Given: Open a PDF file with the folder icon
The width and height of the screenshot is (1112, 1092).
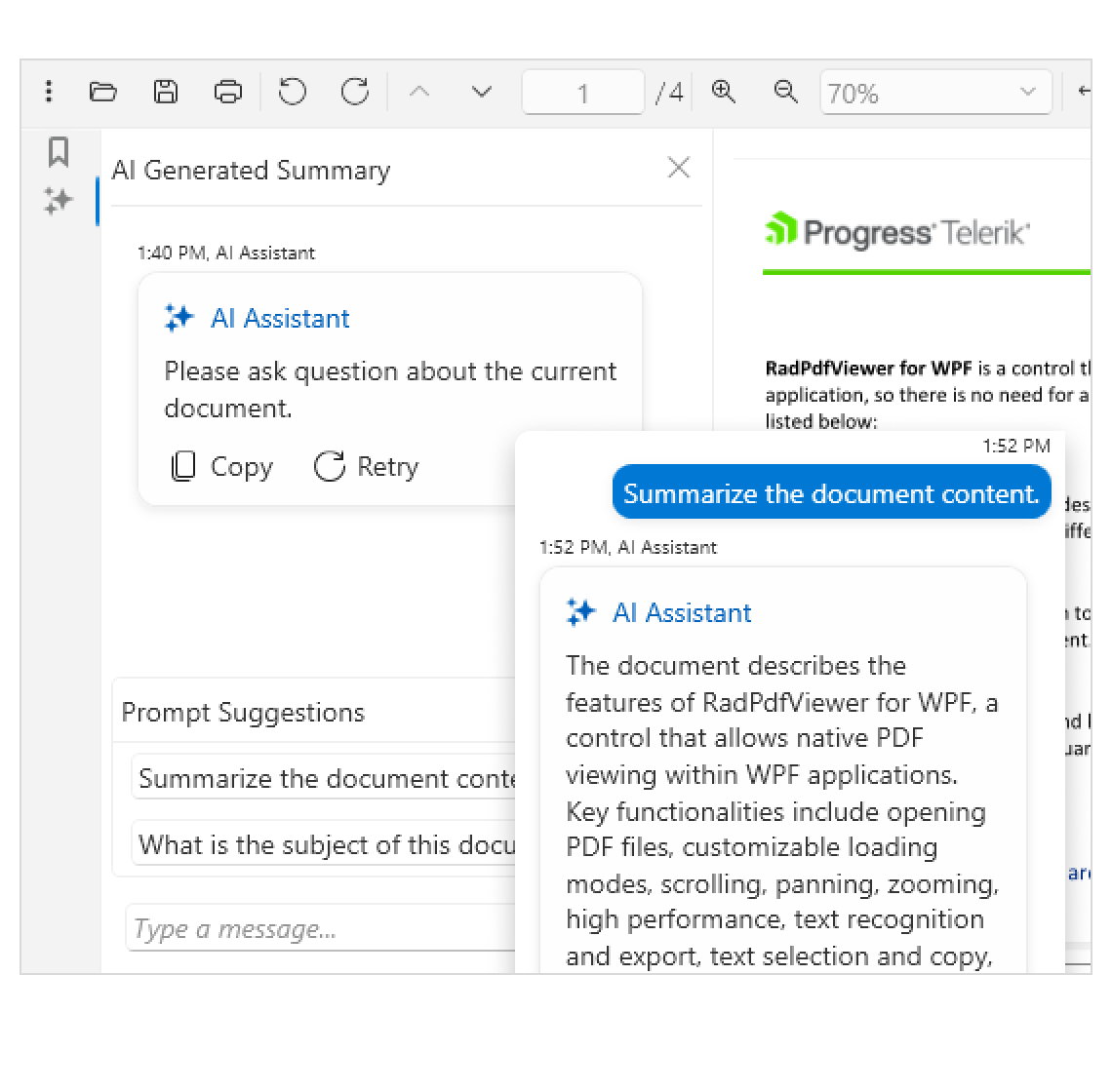Looking at the screenshot, I should pos(103,91).
